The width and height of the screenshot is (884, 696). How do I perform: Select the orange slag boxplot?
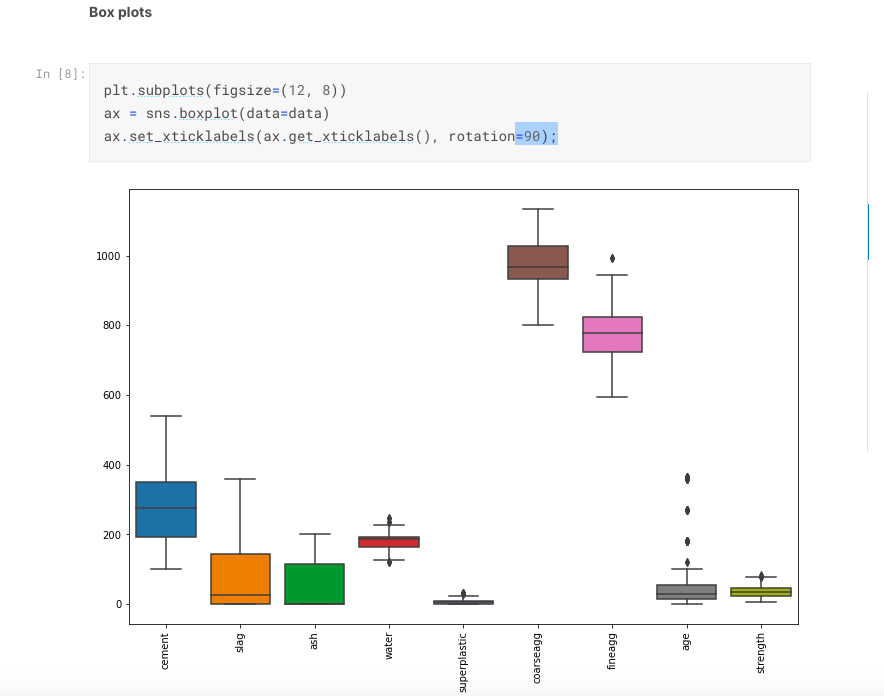click(x=241, y=580)
